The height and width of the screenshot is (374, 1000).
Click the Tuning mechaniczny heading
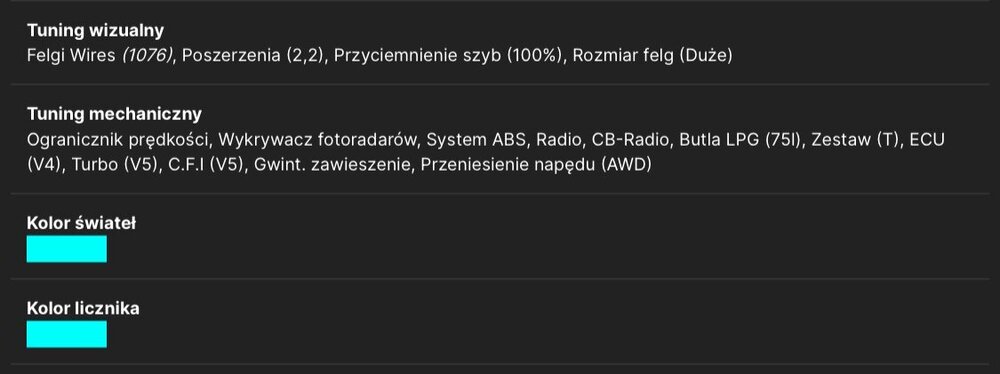coord(114,114)
